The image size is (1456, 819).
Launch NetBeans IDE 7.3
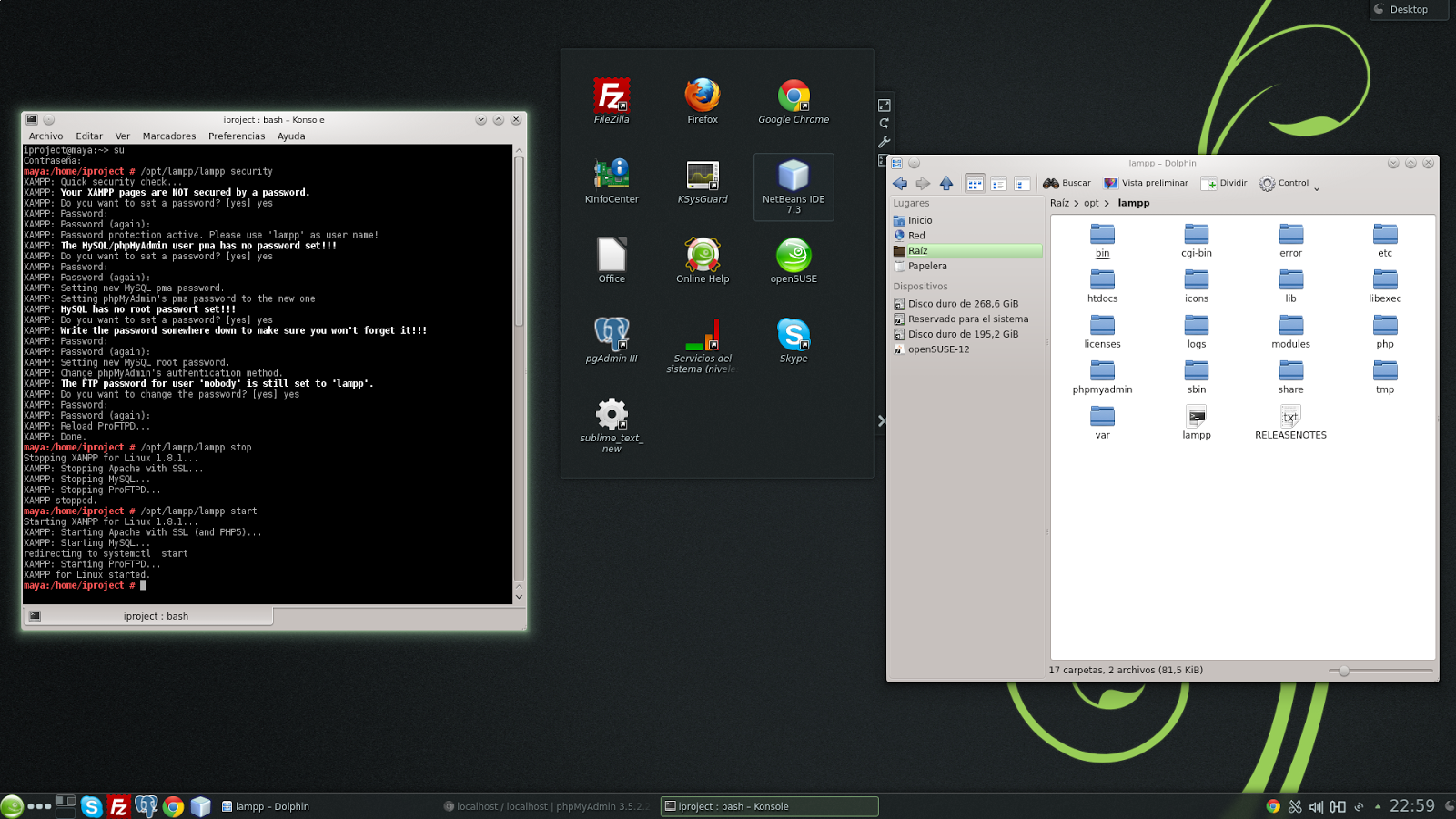[793, 177]
